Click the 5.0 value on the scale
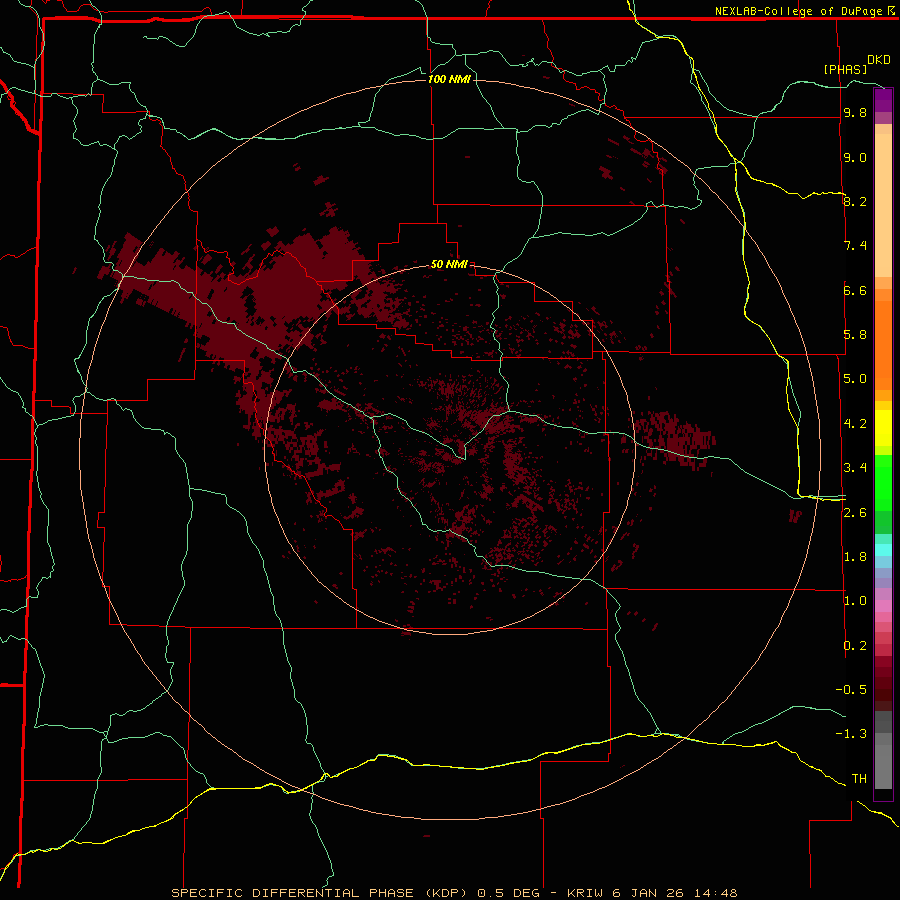This screenshot has width=900, height=900. tap(855, 379)
